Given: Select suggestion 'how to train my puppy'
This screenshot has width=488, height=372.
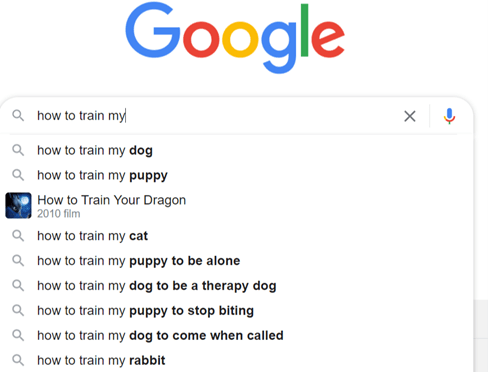Looking at the screenshot, I should 237,175.
